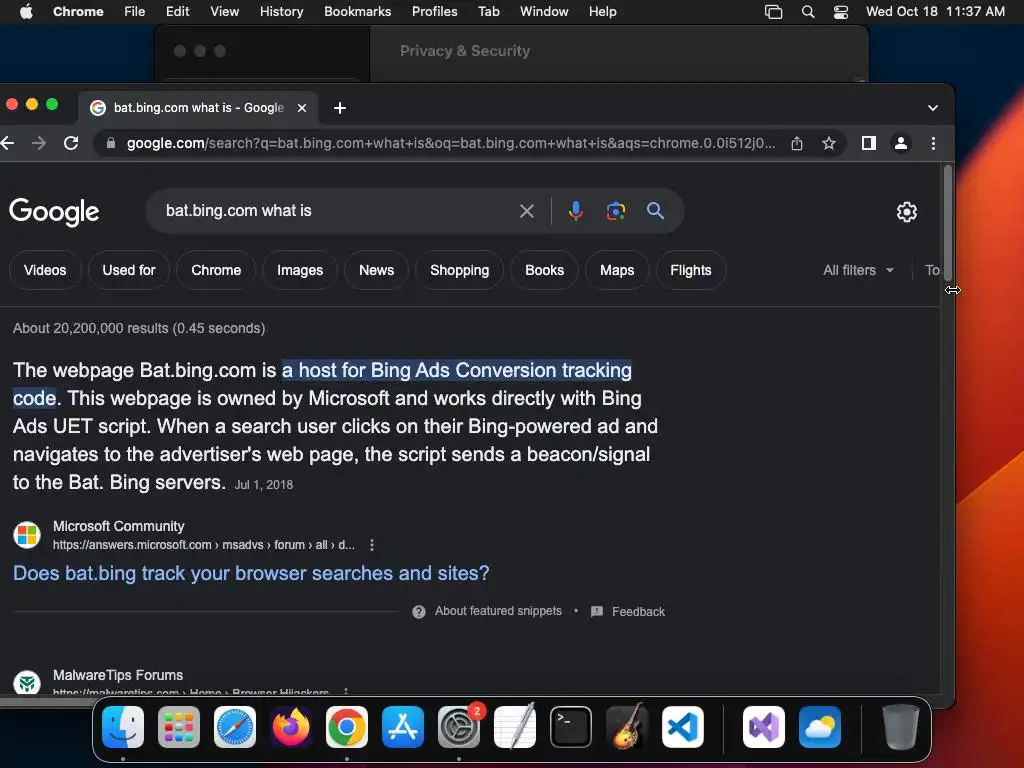This screenshot has width=1024, height=768.
Task: Expand Chrome tab search chevron
Action: tap(933, 108)
